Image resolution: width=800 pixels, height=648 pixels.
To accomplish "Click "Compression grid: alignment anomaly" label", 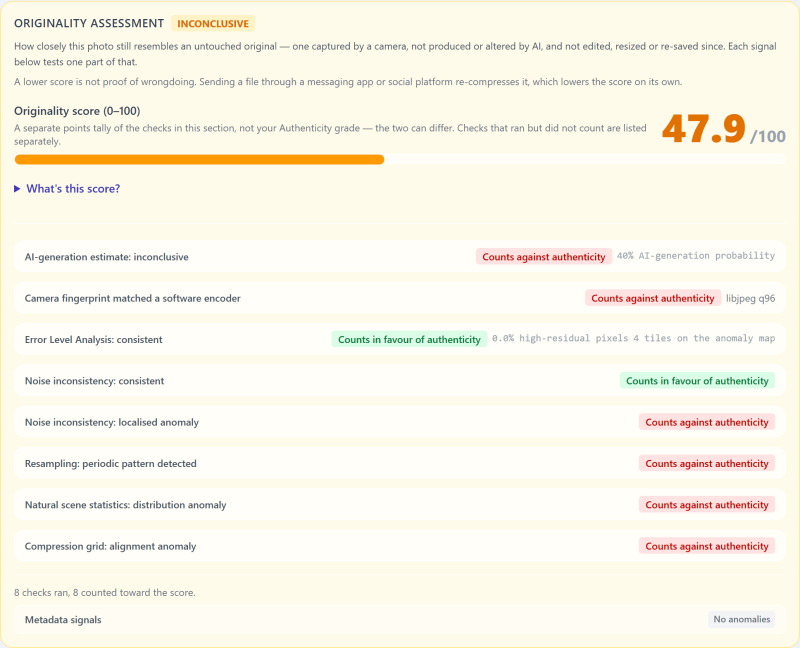I will tap(110, 546).
